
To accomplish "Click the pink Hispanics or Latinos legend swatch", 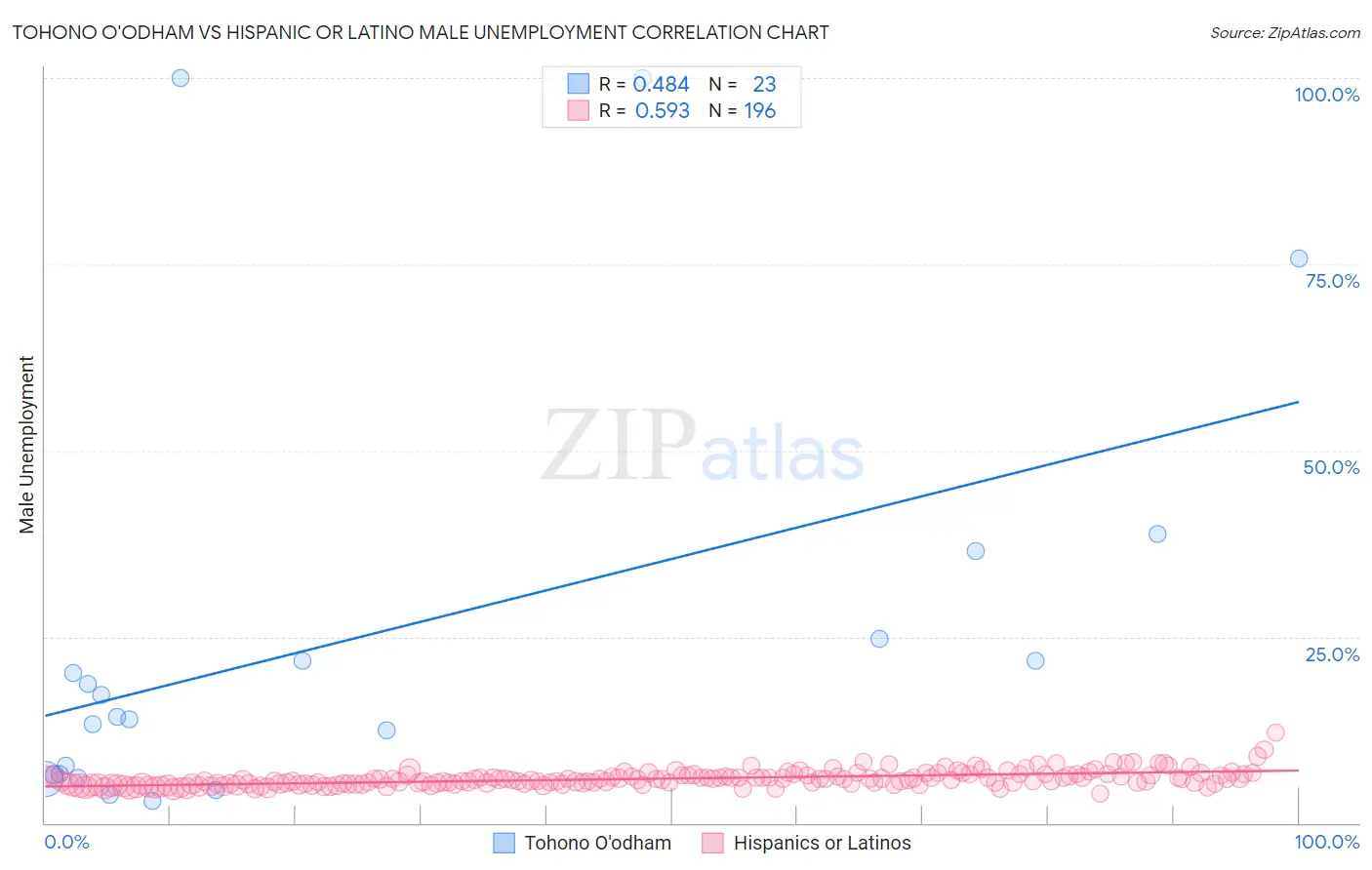I will point(712,843).
